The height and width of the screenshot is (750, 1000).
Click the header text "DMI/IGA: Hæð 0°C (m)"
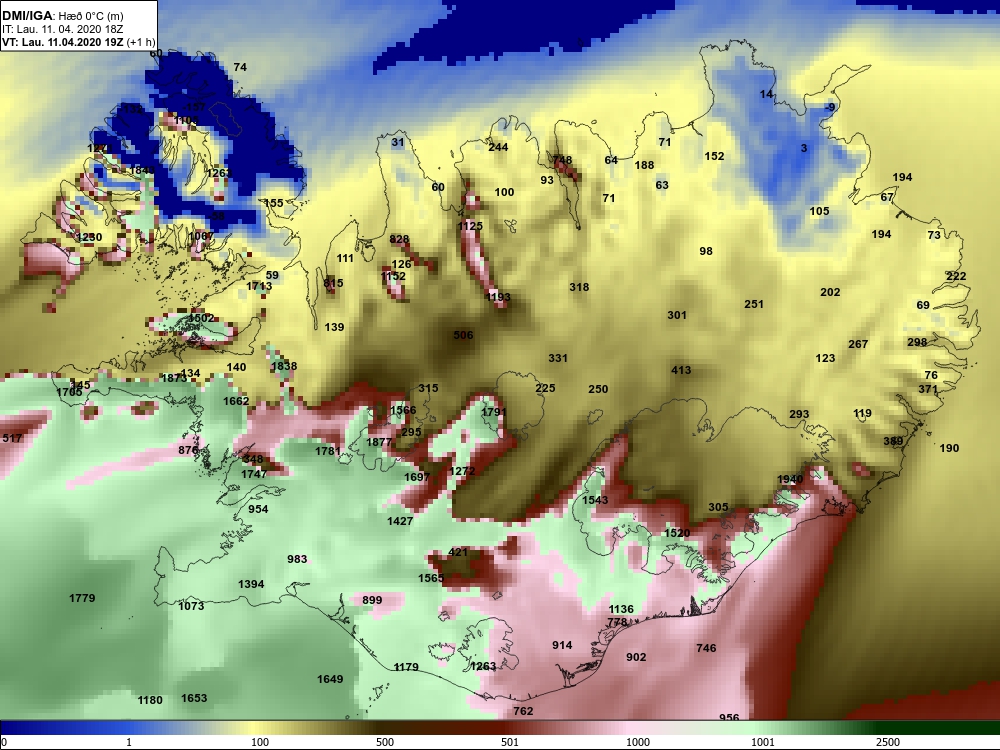[62, 16]
